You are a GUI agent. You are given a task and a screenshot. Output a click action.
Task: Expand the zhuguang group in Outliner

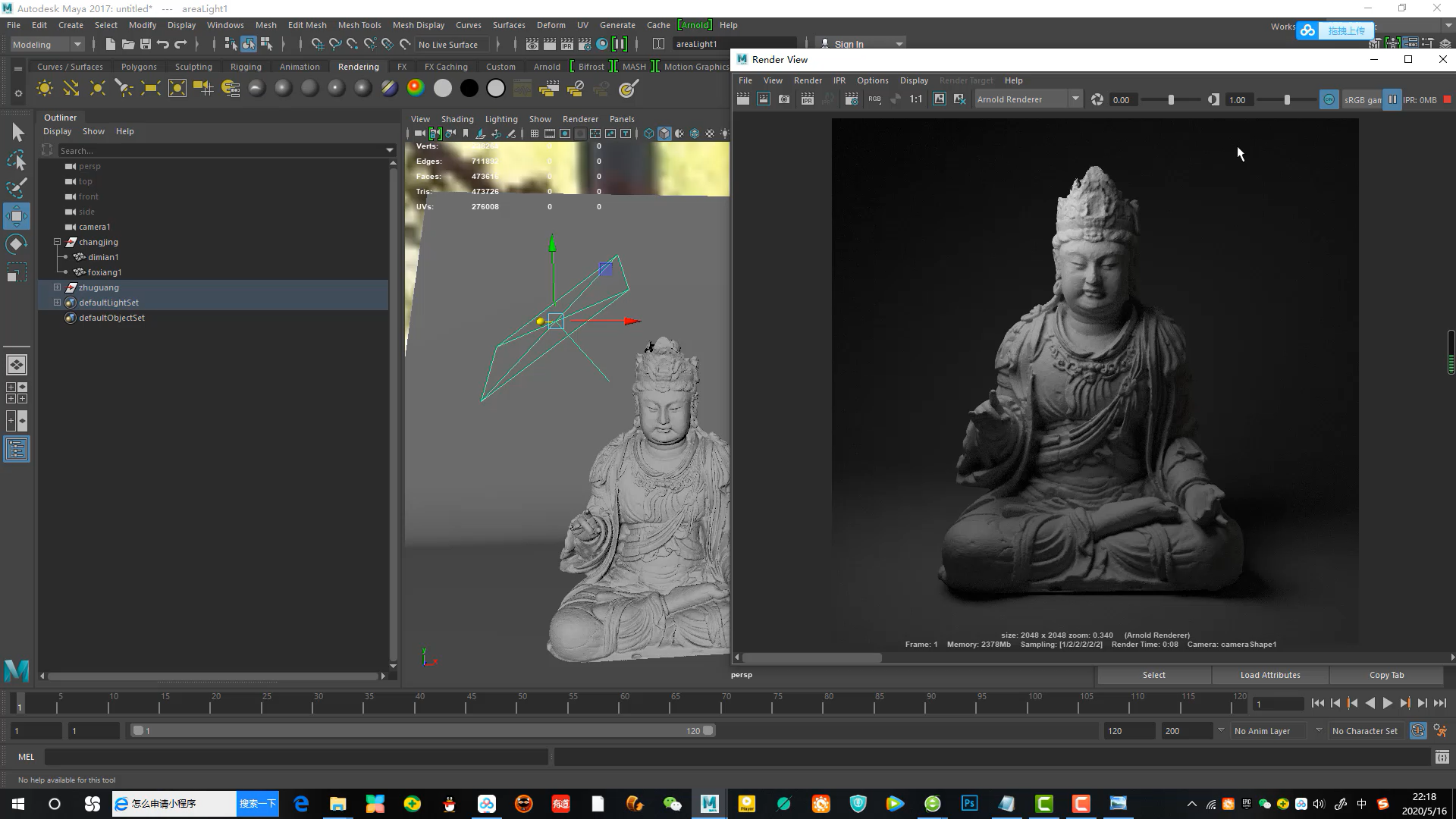pyautogui.click(x=57, y=287)
